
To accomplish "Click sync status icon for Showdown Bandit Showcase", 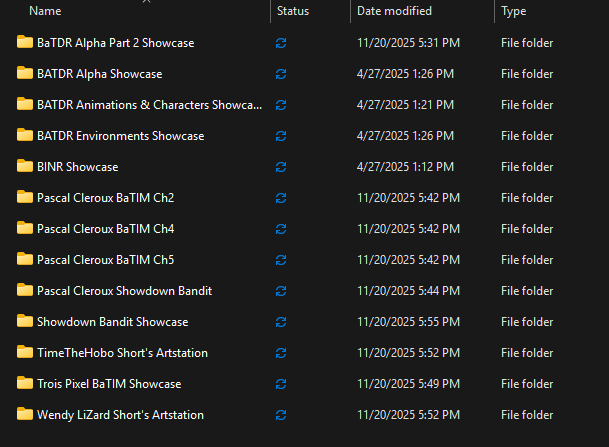I will [281, 322].
